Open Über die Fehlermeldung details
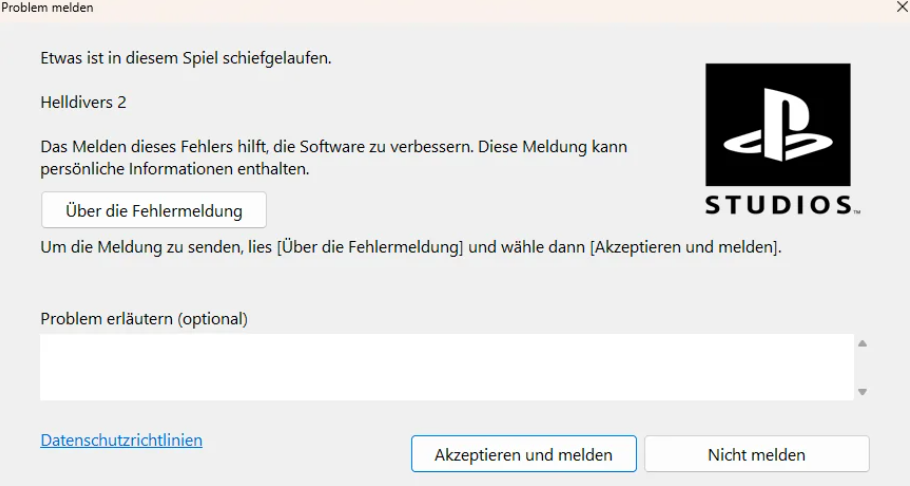Image resolution: width=910 pixels, height=486 pixels. coord(154,210)
